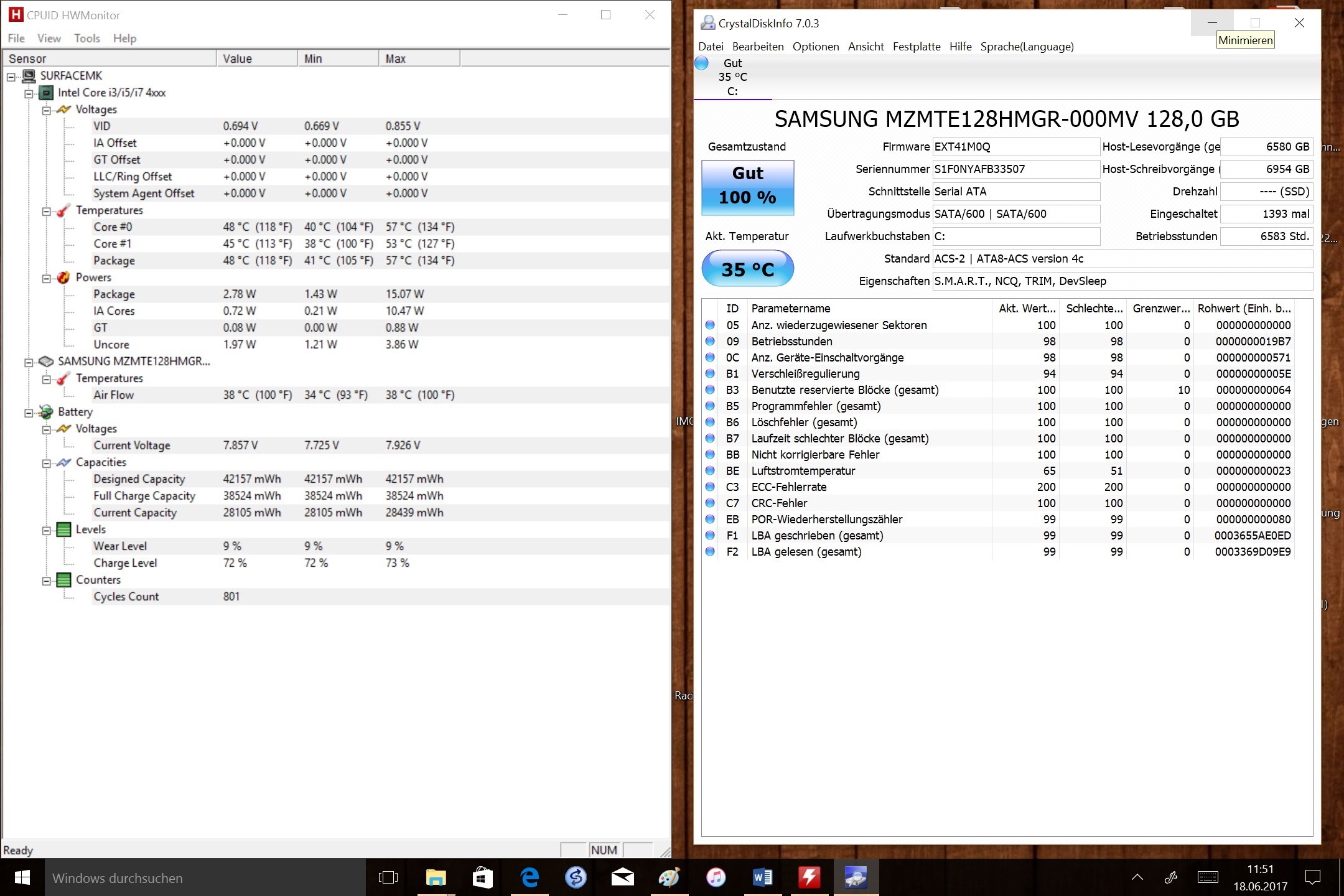Open Windows Store from the taskbar
Viewport: 1344px width, 896px height.
[482, 877]
